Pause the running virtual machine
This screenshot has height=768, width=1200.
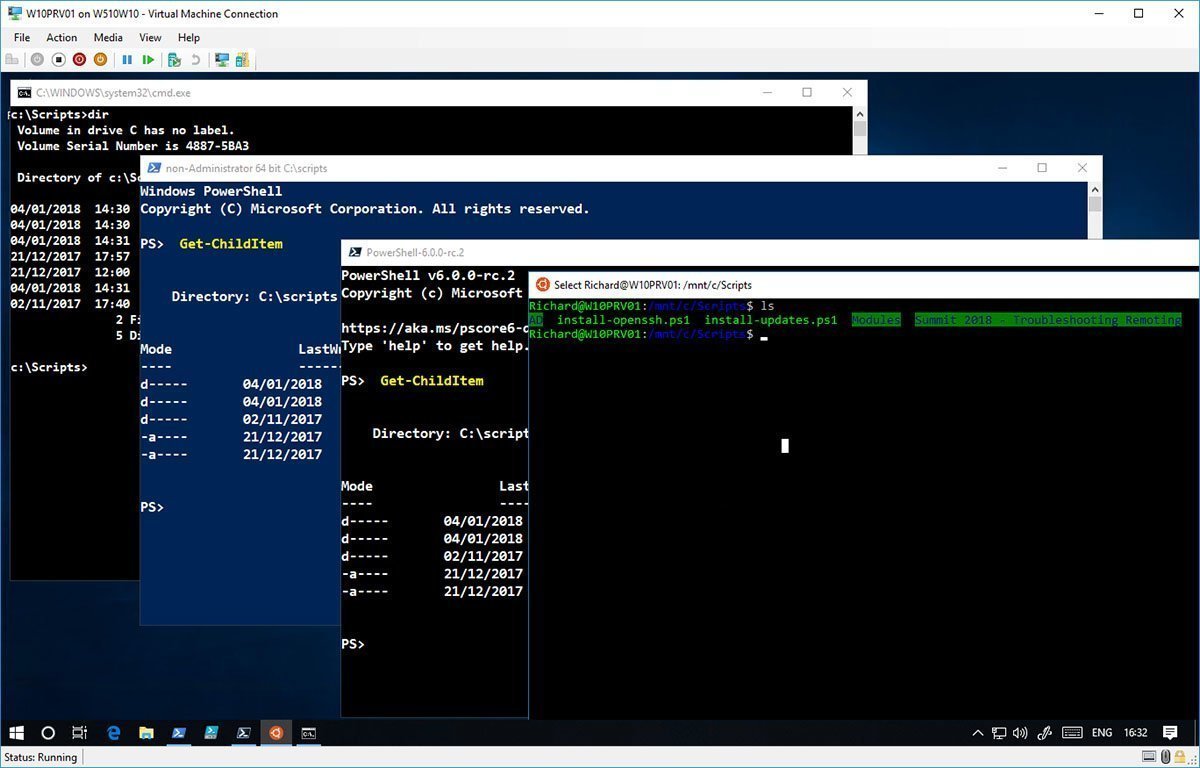(x=127, y=59)
